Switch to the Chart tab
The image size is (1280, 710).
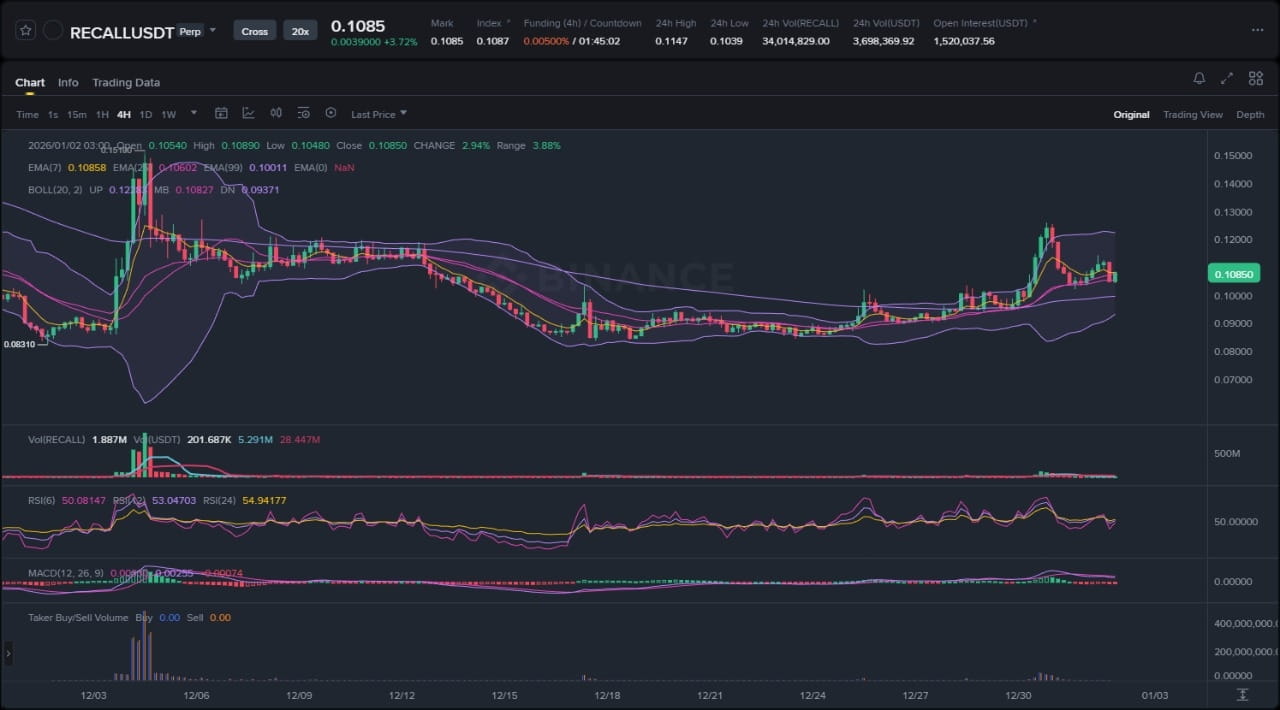tap(30, 82)
